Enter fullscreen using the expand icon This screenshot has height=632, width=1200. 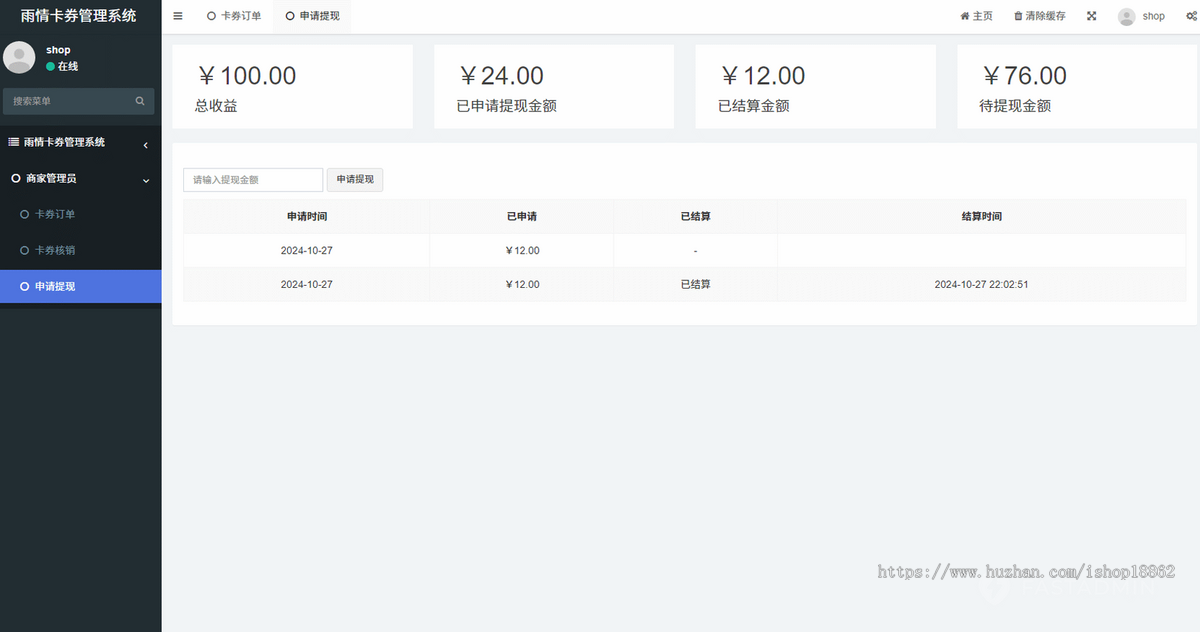[x=1090, y=15]
